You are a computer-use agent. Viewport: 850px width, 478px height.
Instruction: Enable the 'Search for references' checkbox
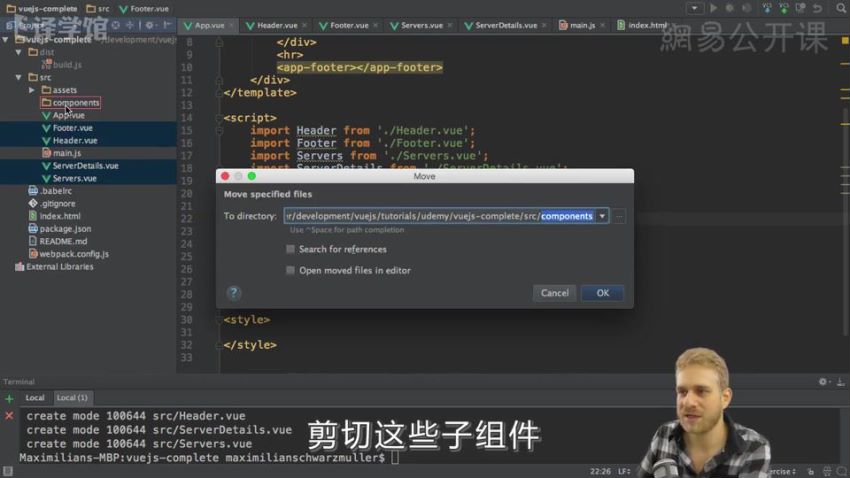tap(291, 249)
